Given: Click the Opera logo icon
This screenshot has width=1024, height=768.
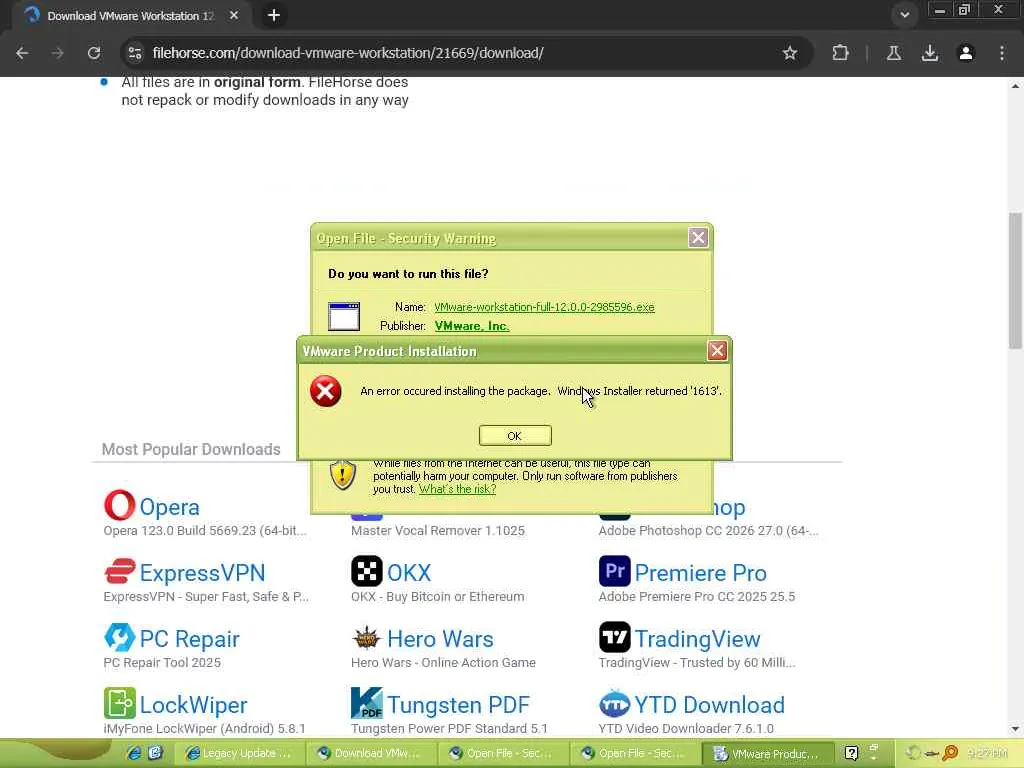Looking at the screenshot, I should (x=120, y=505).
